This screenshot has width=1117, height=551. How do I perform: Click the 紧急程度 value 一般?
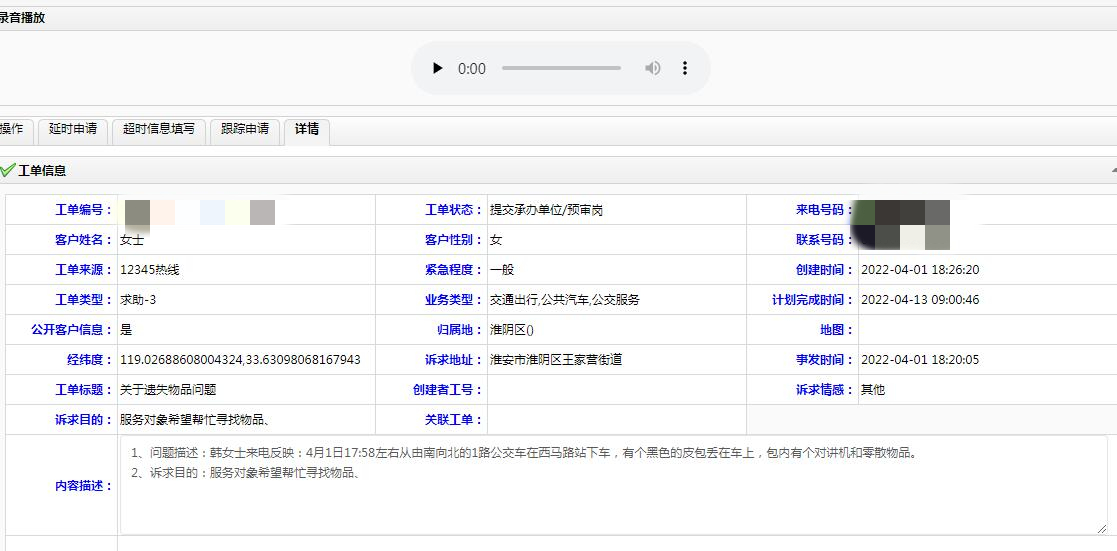tap(502, 270)
